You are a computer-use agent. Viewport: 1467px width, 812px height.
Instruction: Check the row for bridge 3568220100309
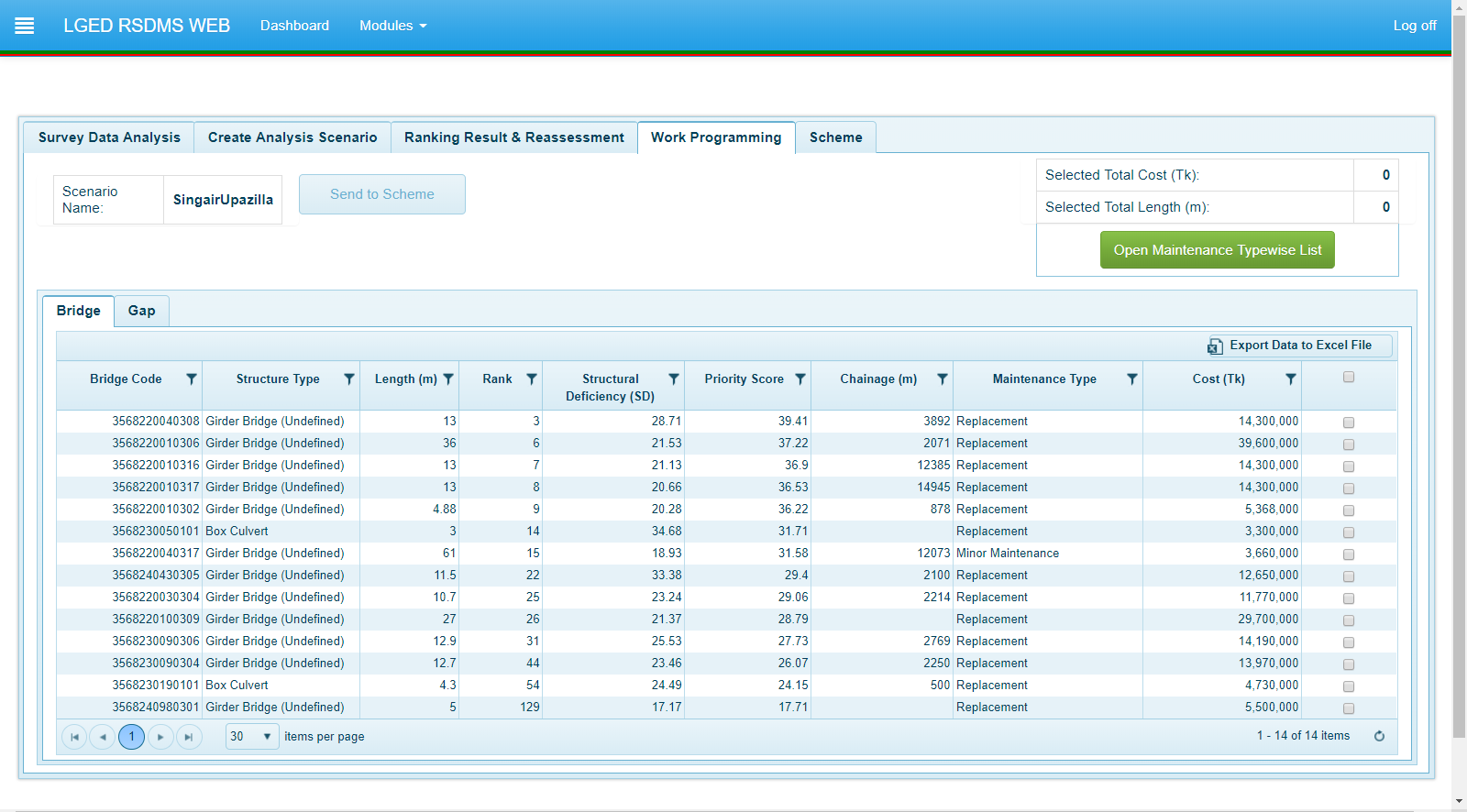[x=1349, y=620]
